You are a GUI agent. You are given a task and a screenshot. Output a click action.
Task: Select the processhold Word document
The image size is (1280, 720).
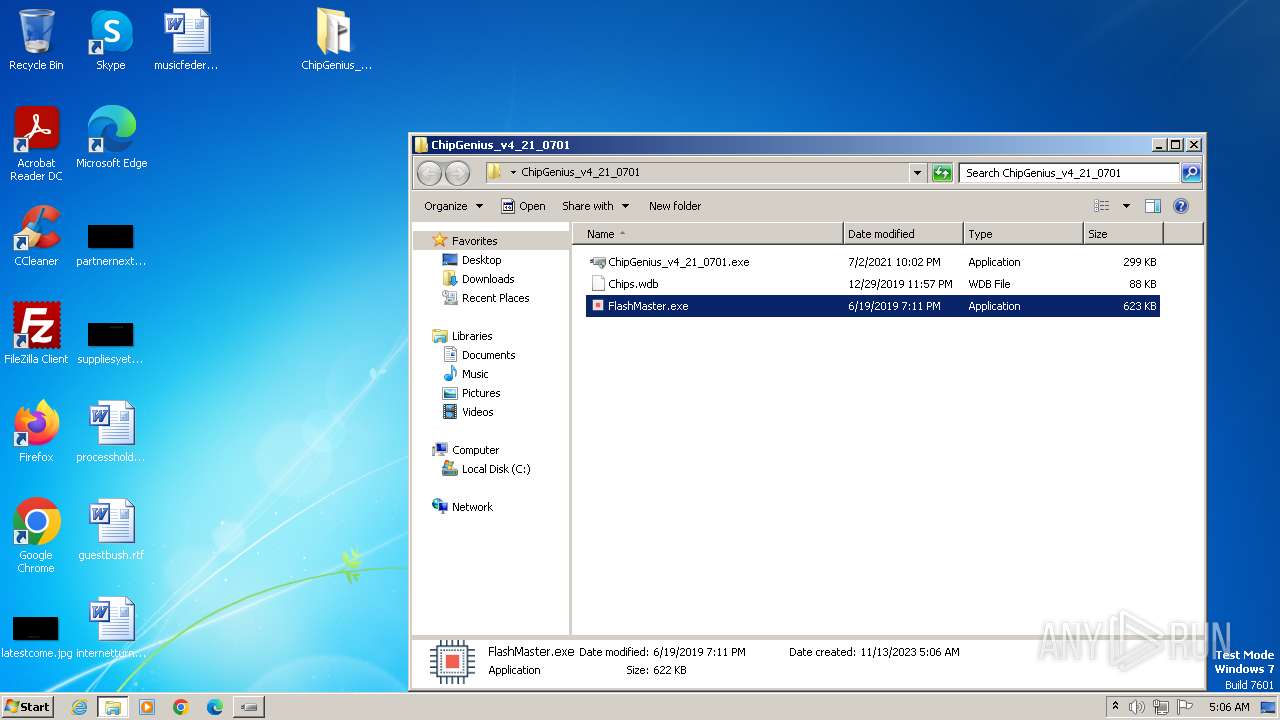coord(111,432)
